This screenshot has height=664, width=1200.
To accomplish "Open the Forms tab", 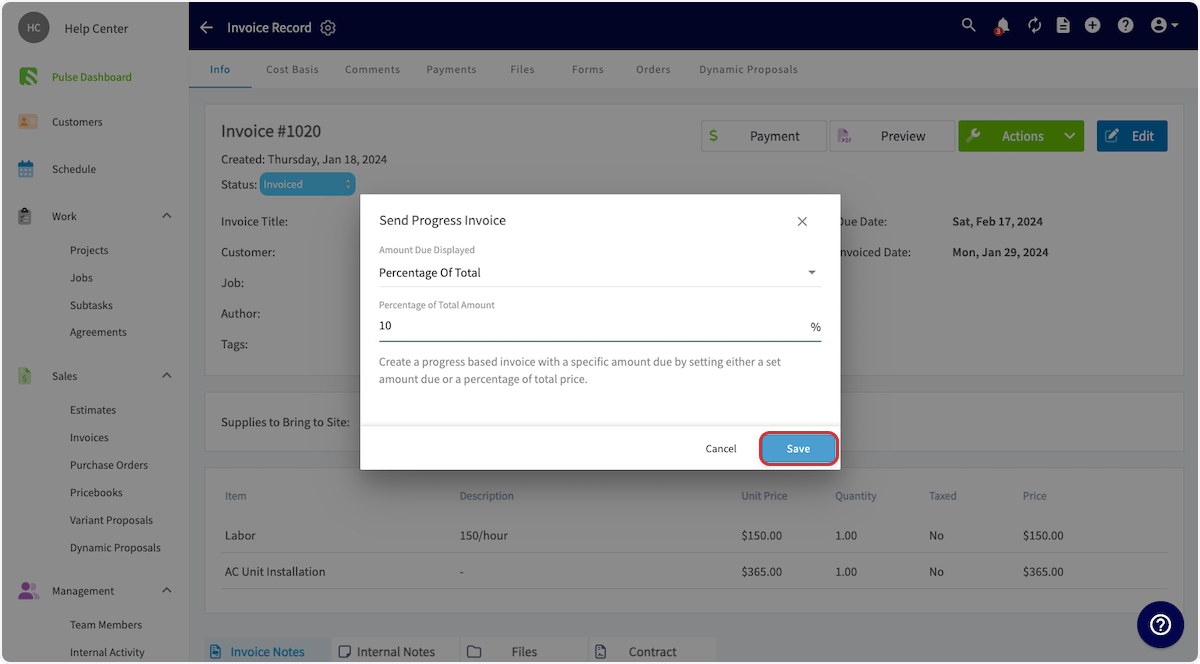I will pyautogui.click(x=588, y=70).
